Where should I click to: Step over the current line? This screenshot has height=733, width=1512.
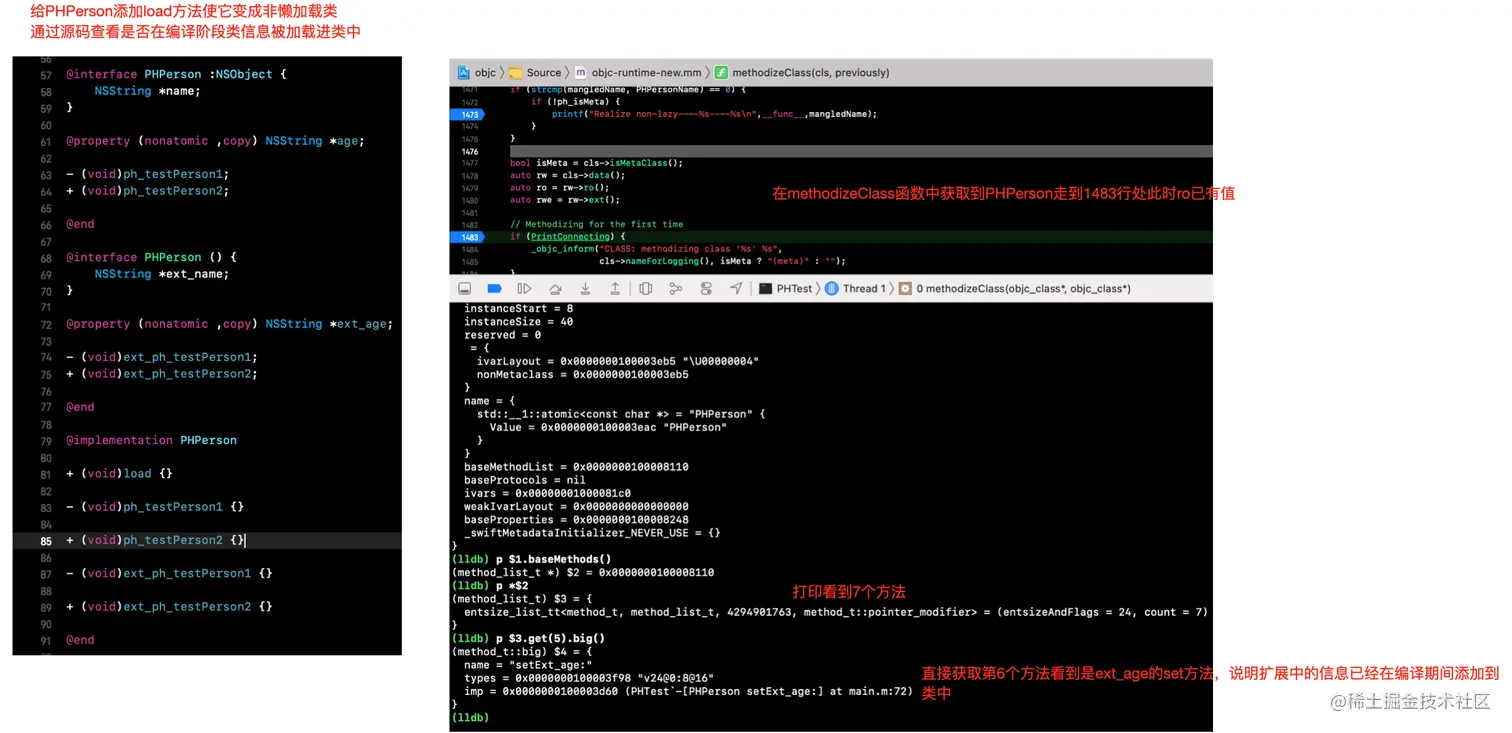point(555,288)
